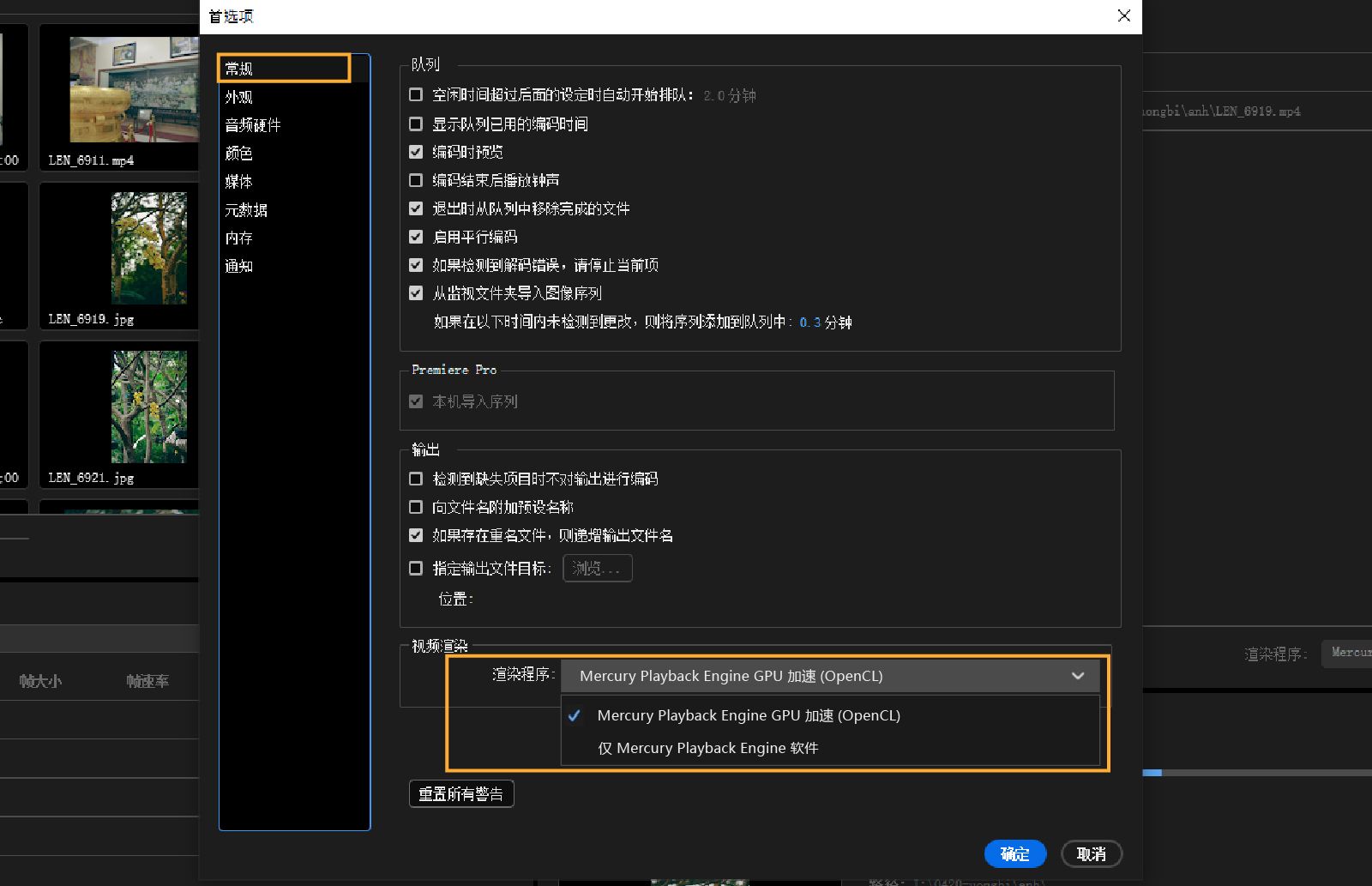Image resolution: width=1372 pixels, height=886 pixels.
Task: Disable the 编码时预览 option
Action: click(416, 152)
